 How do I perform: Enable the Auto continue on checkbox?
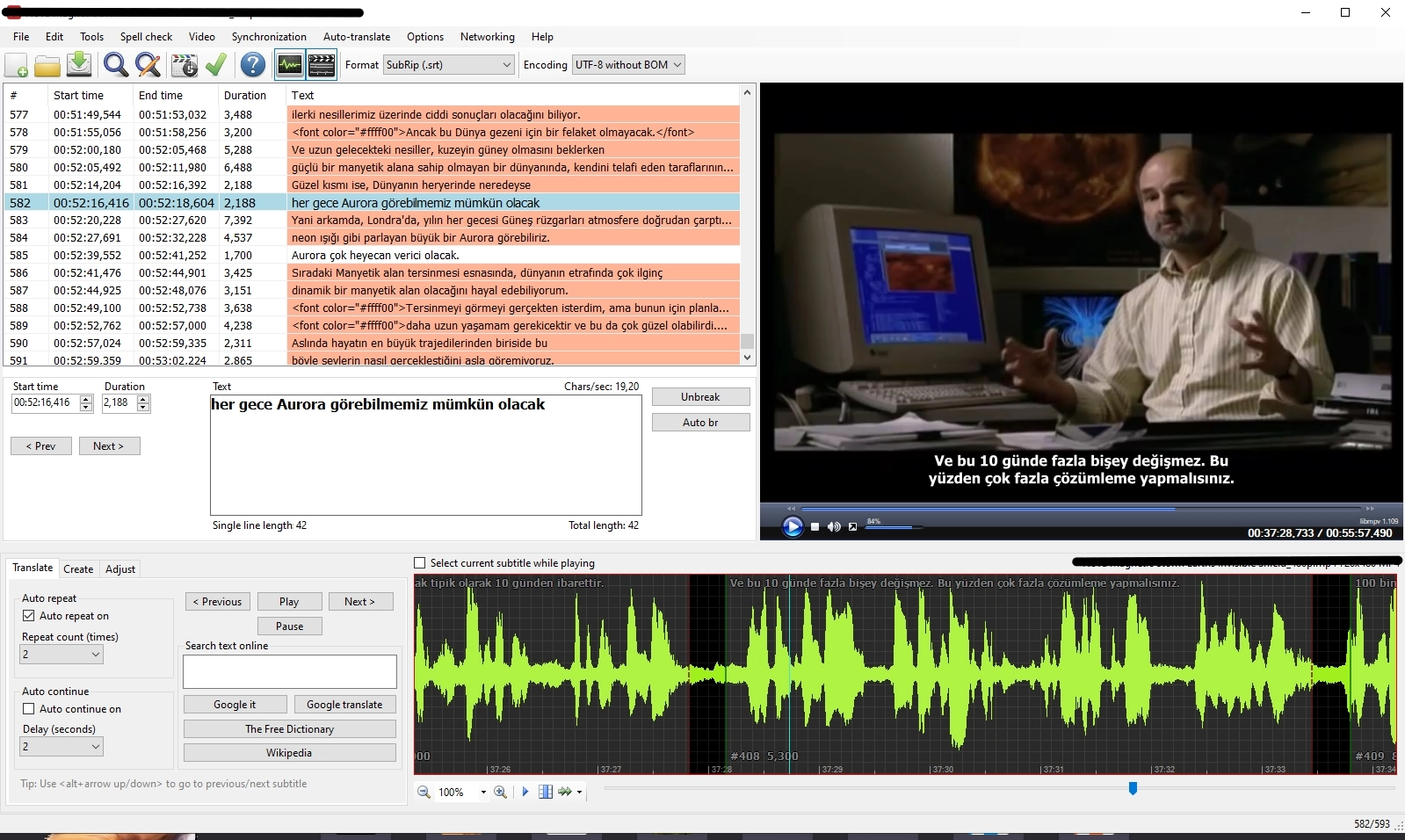pos(29,709)
